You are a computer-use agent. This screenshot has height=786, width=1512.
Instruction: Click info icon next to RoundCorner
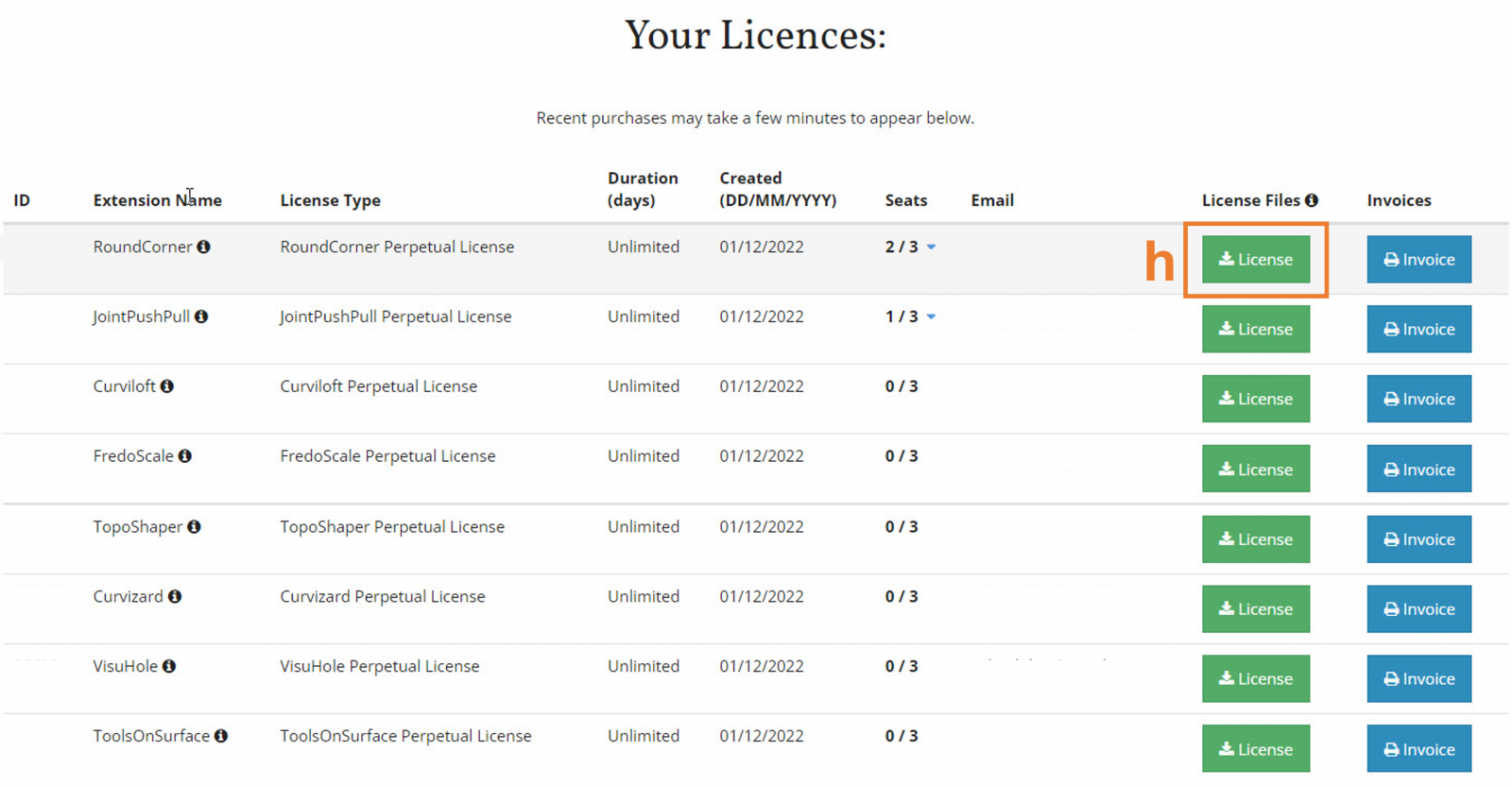coord(203,247)
